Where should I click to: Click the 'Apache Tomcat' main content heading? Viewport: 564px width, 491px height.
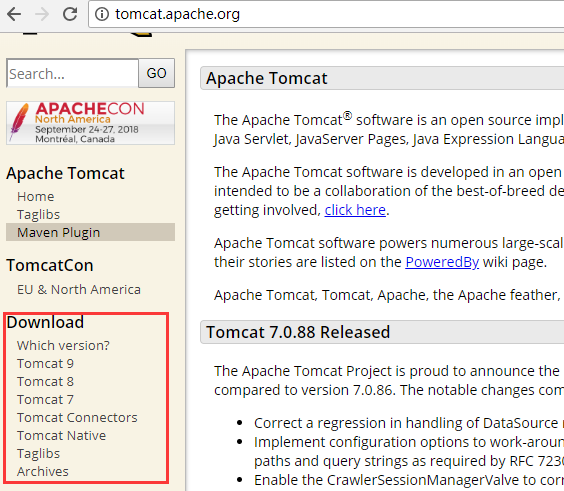(x=267, y=78)
